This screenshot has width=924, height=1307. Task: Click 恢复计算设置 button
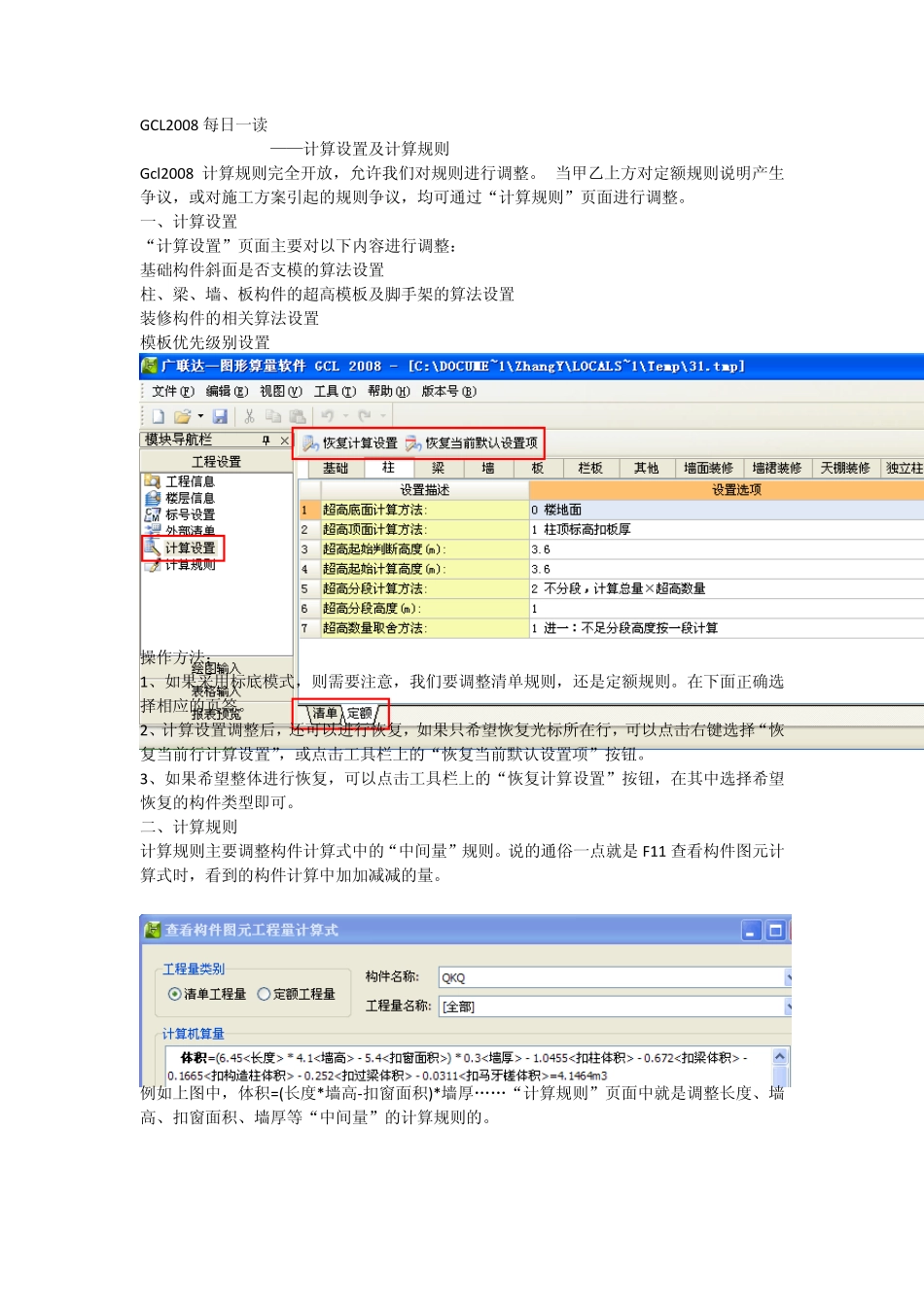pyautogui.click(x=350, y=443)
